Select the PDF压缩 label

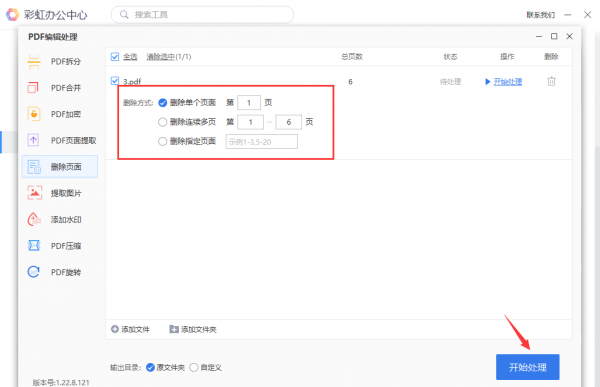pos(66,246)
